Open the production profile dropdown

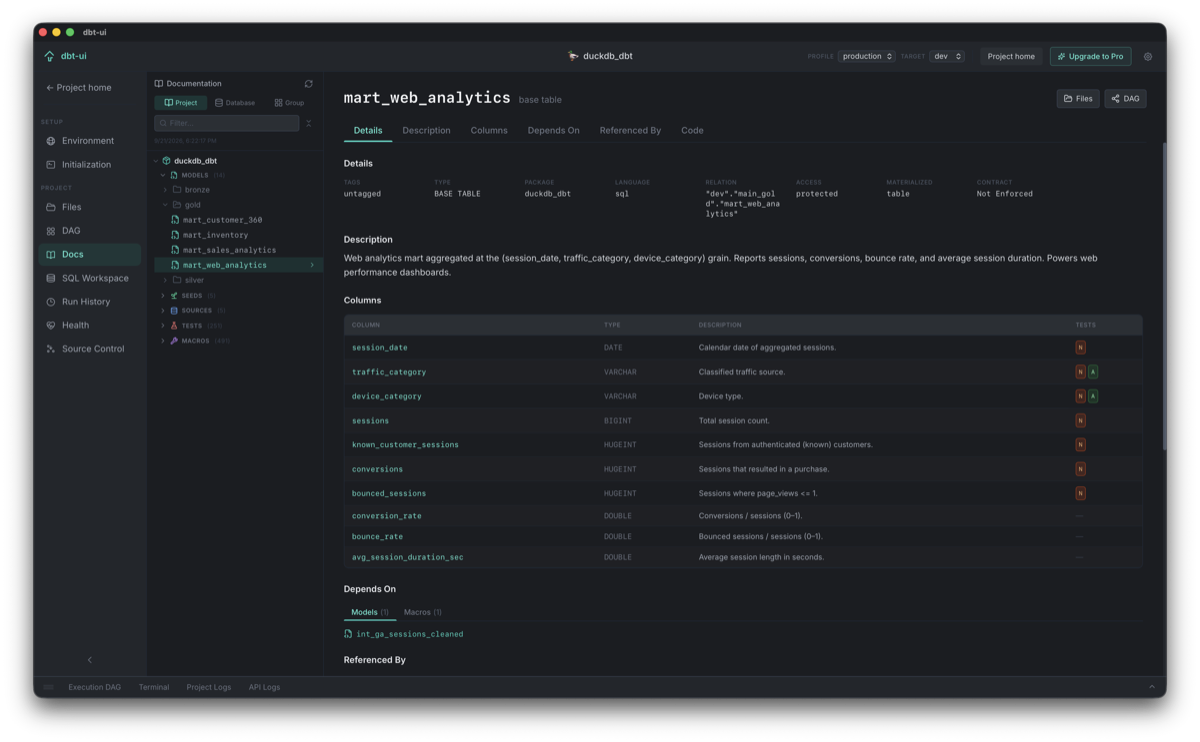[866, 56]
